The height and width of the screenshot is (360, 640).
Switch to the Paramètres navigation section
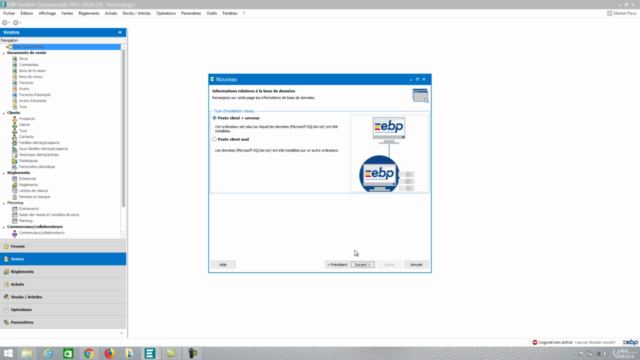(x=63, y=322)
